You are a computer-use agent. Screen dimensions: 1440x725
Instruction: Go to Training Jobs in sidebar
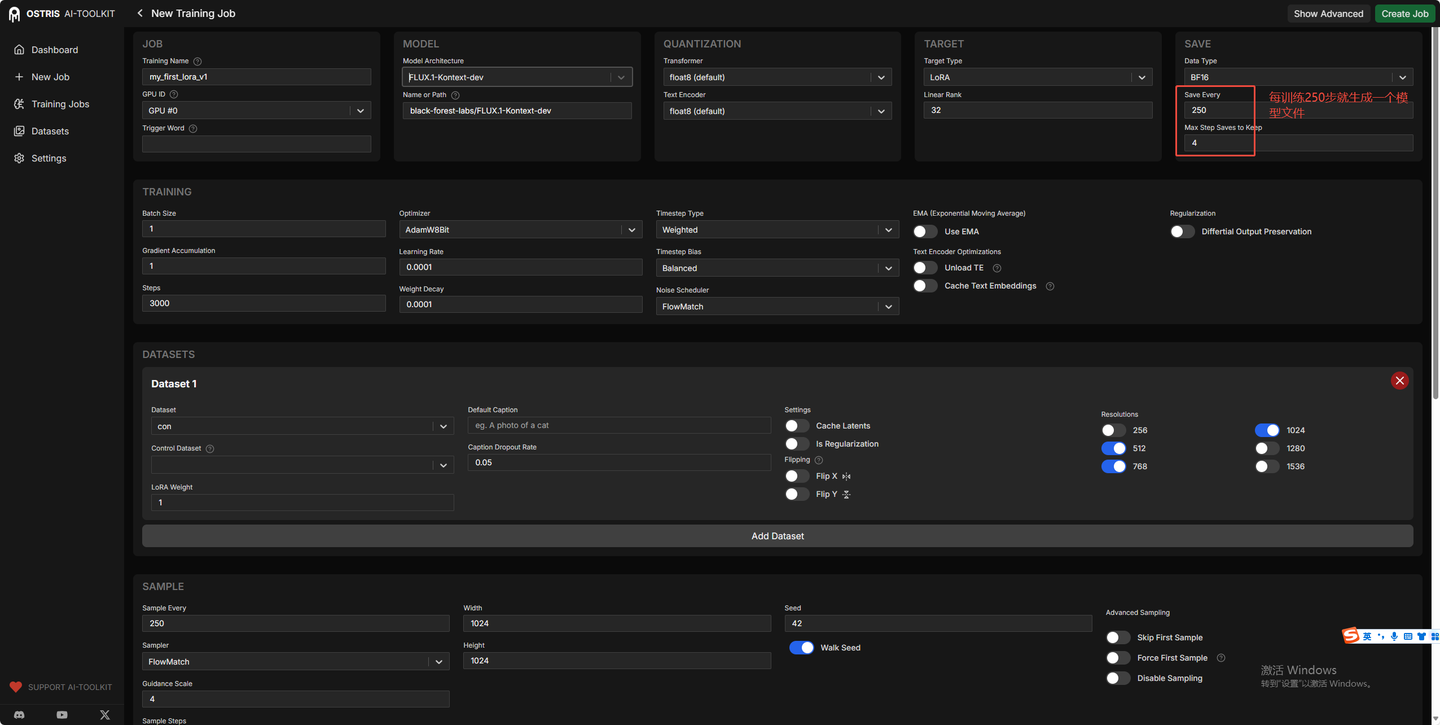(60, 104)
